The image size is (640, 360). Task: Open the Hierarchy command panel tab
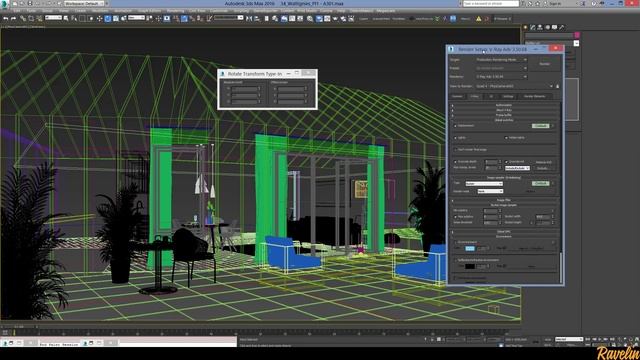540,27
